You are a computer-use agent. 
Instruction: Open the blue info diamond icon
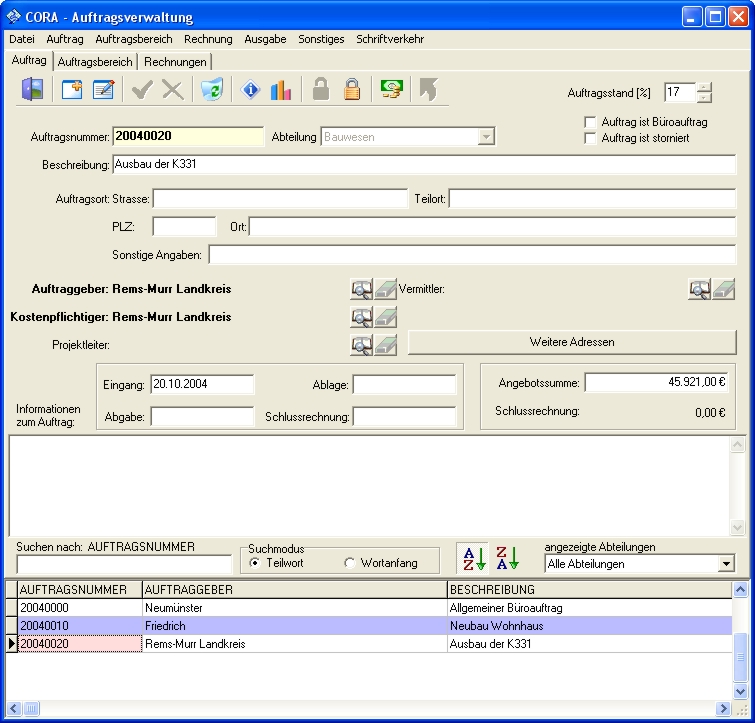click(250, 90)
